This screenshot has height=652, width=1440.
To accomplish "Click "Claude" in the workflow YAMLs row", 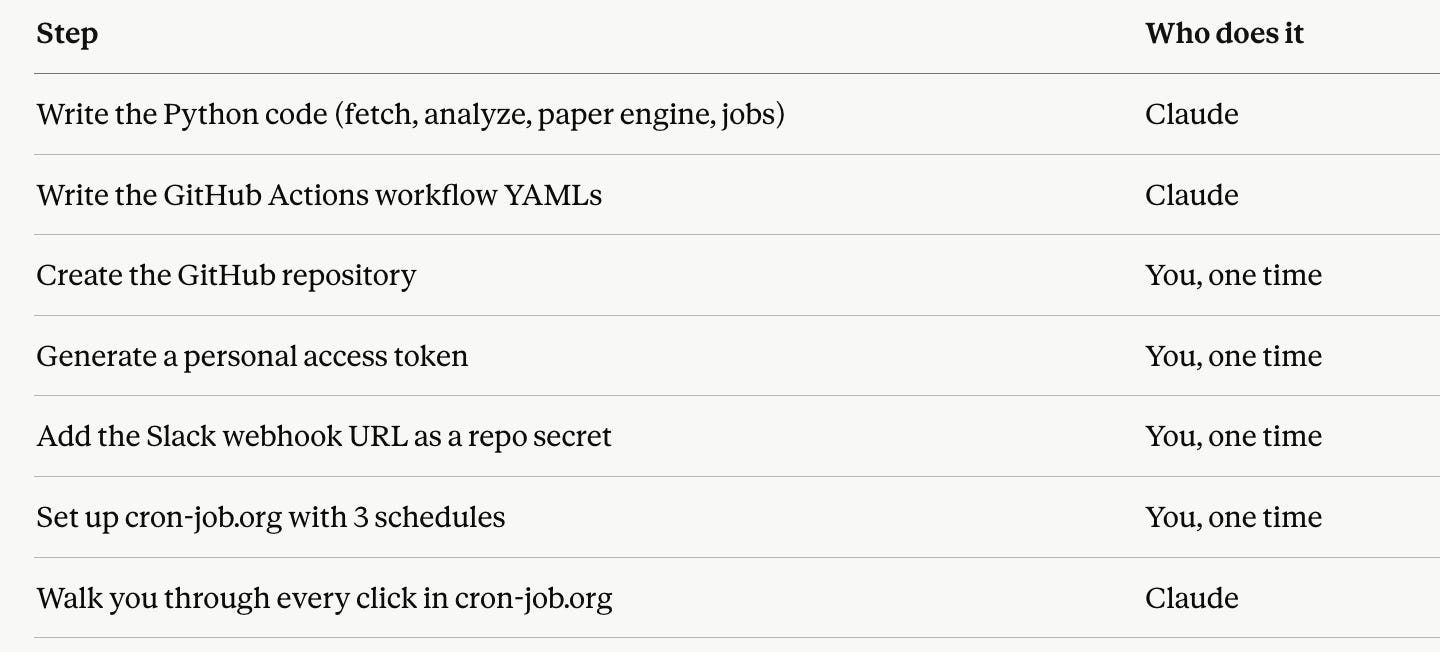I will (x=1192, y=195).
